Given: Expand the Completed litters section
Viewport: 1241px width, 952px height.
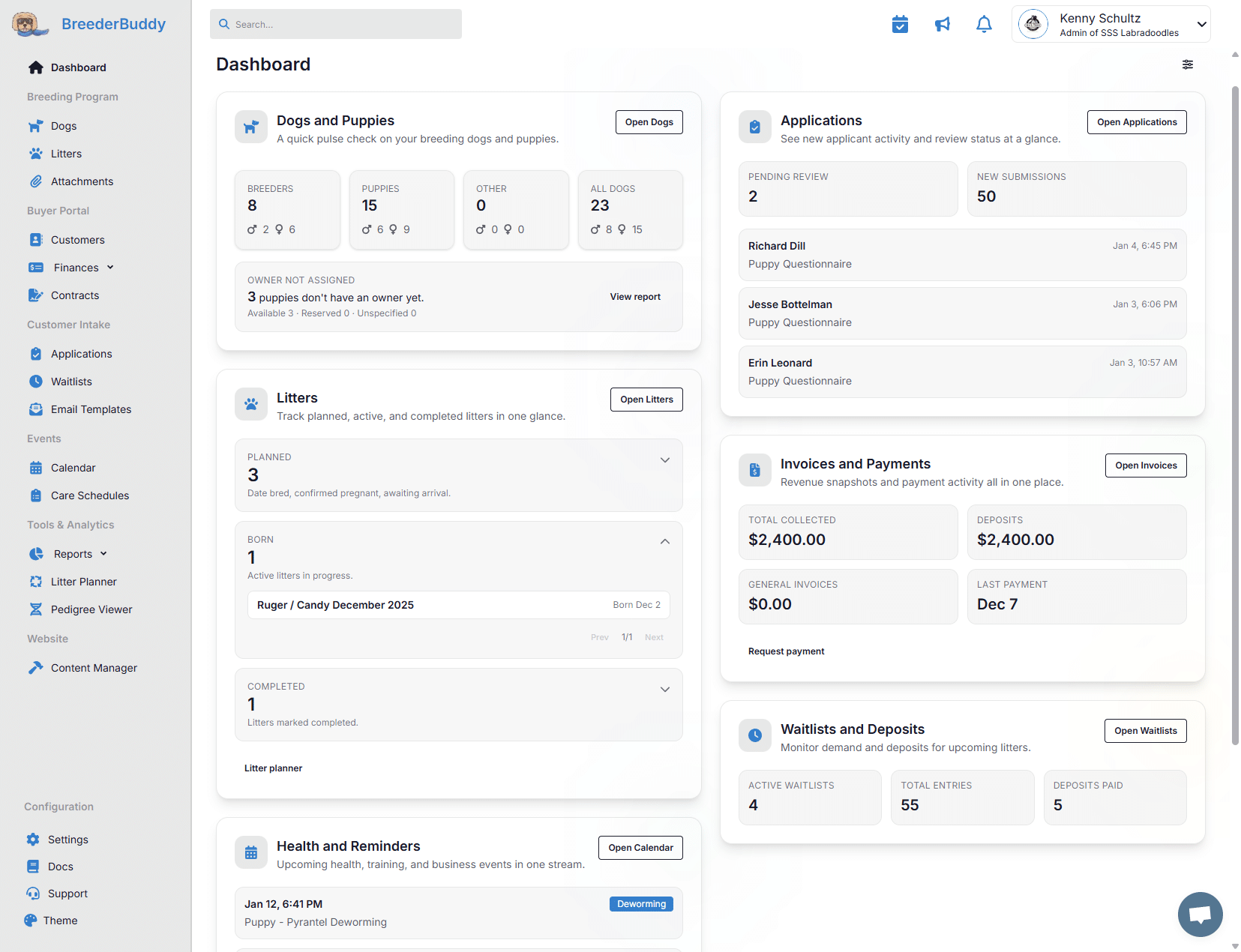Looking at the screenshot, I should pos(664,690).
